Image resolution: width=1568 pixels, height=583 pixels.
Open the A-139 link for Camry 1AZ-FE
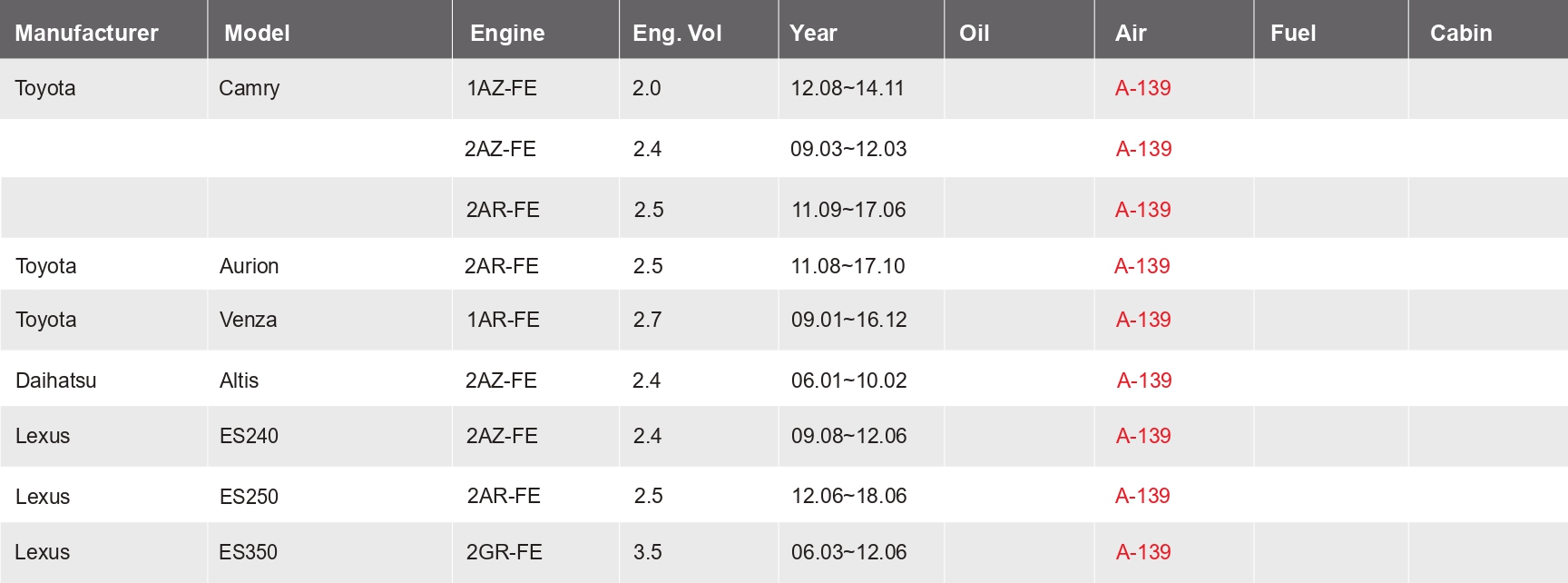click(x=1142, y=88)
